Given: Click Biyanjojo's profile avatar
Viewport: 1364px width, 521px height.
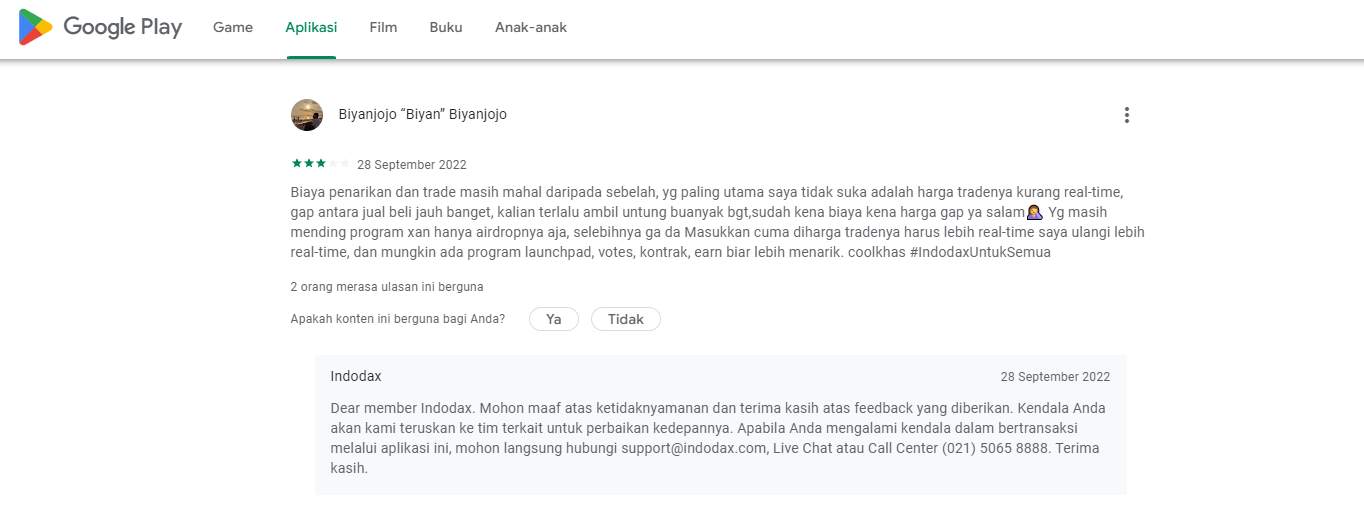Looking at the screenshot, I should [307, 115].
